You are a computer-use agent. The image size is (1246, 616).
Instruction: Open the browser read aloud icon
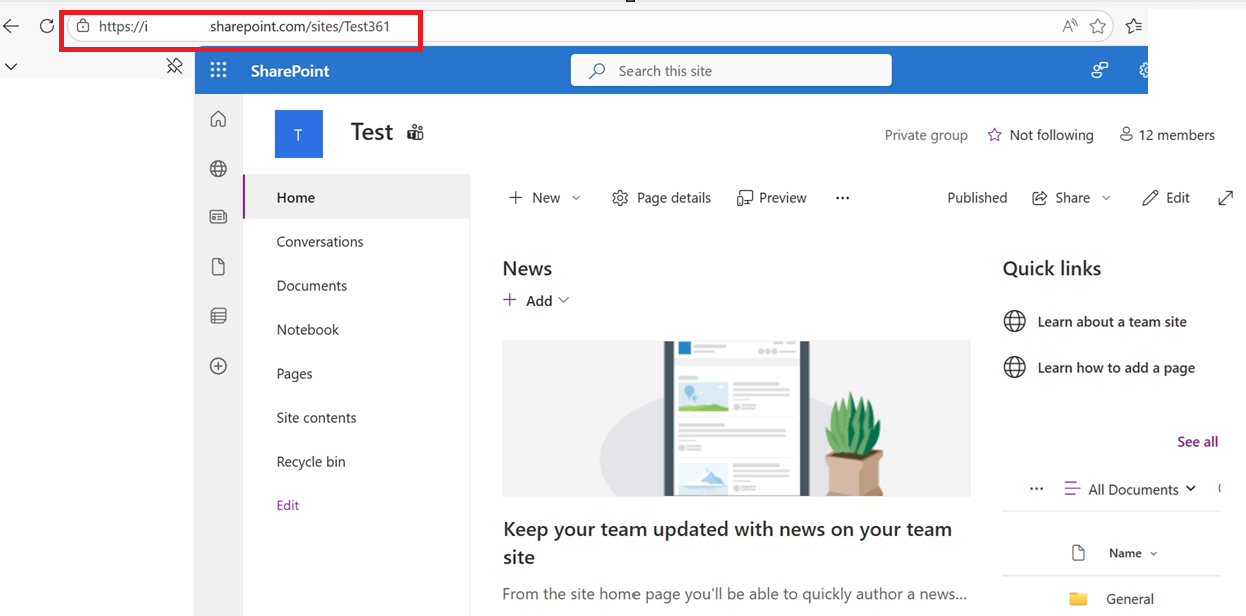1070,26
